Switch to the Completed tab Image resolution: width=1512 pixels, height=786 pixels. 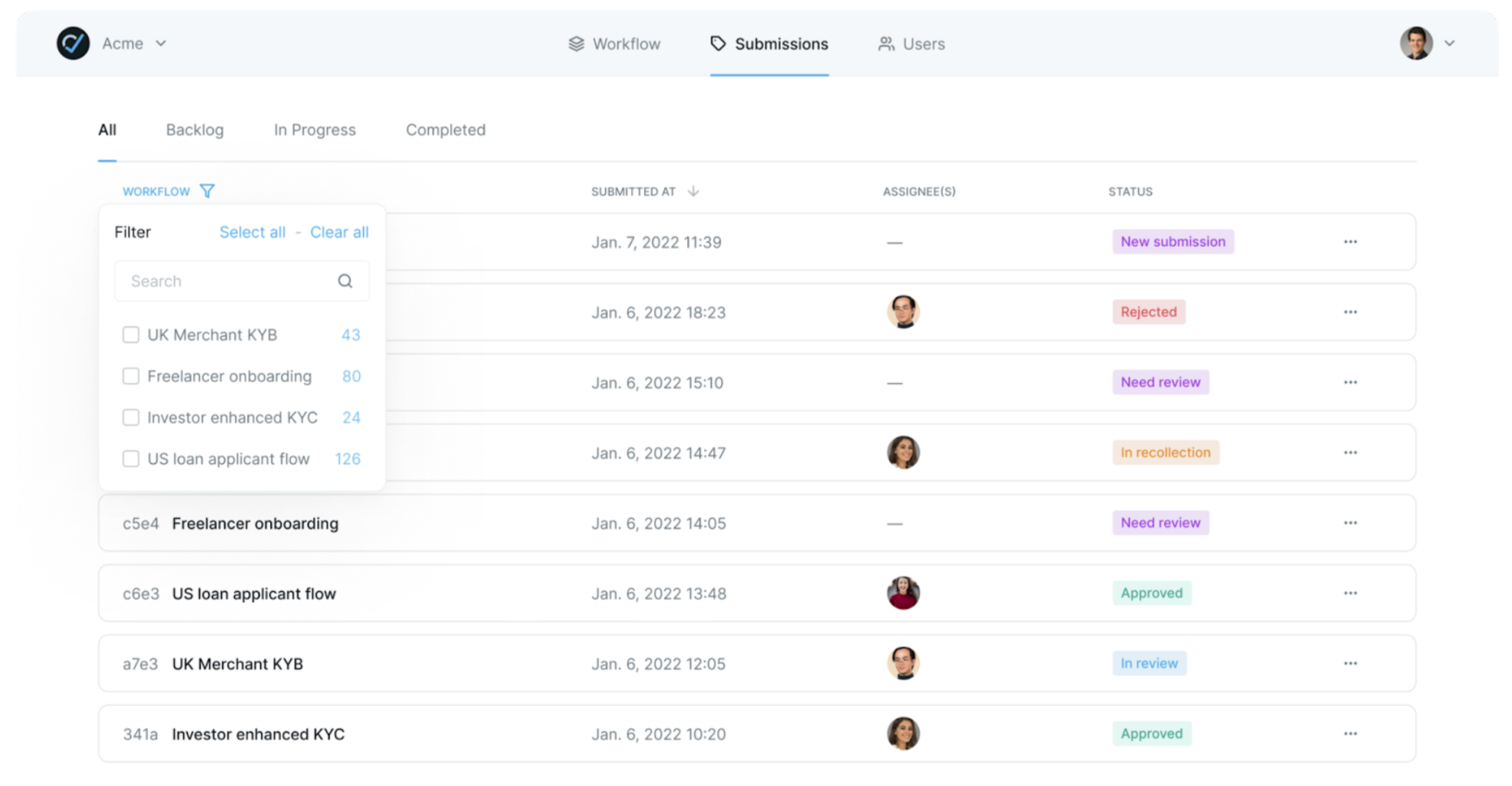[446, 130]
